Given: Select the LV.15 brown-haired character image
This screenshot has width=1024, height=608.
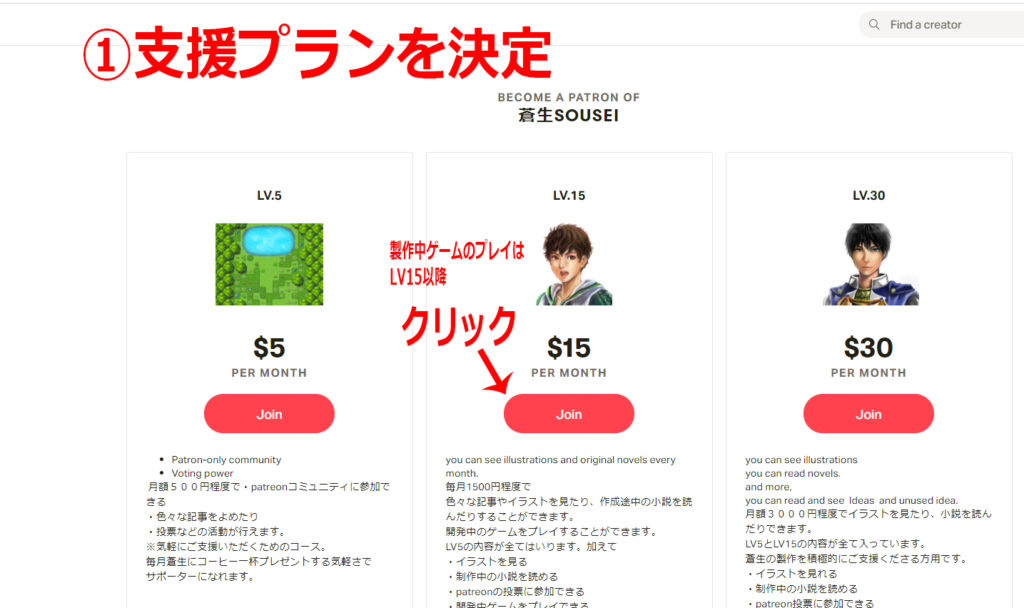Looking at the screenshot, I should (x=574, y=264).
